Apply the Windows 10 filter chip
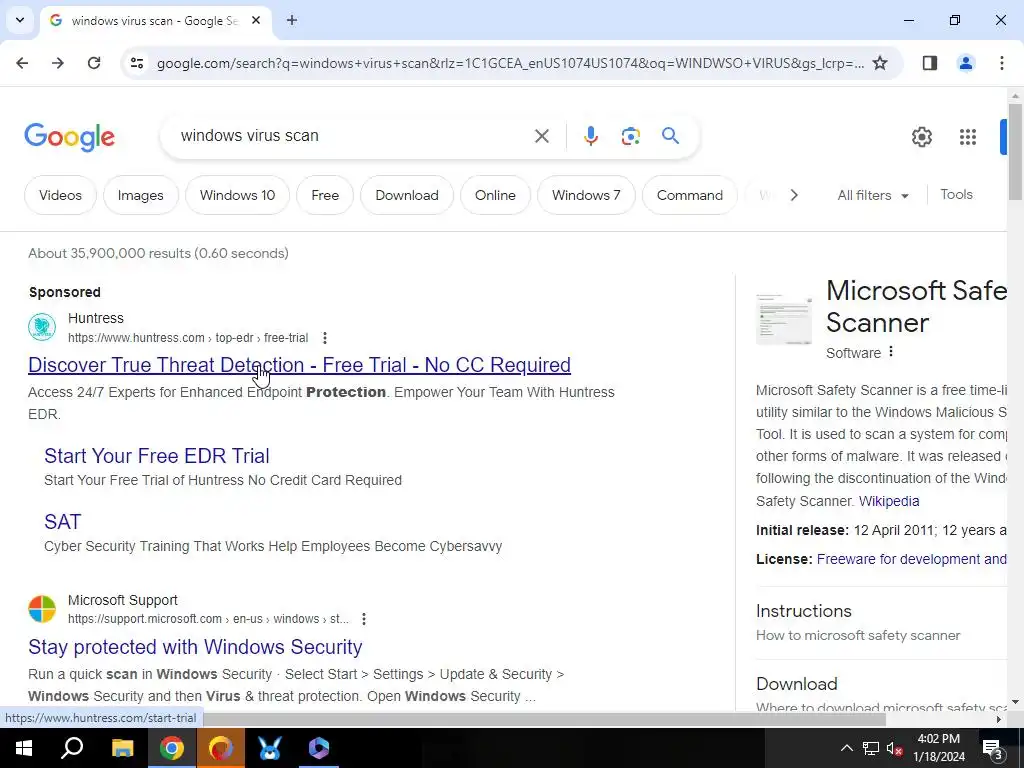 click(x=237, y=195)
